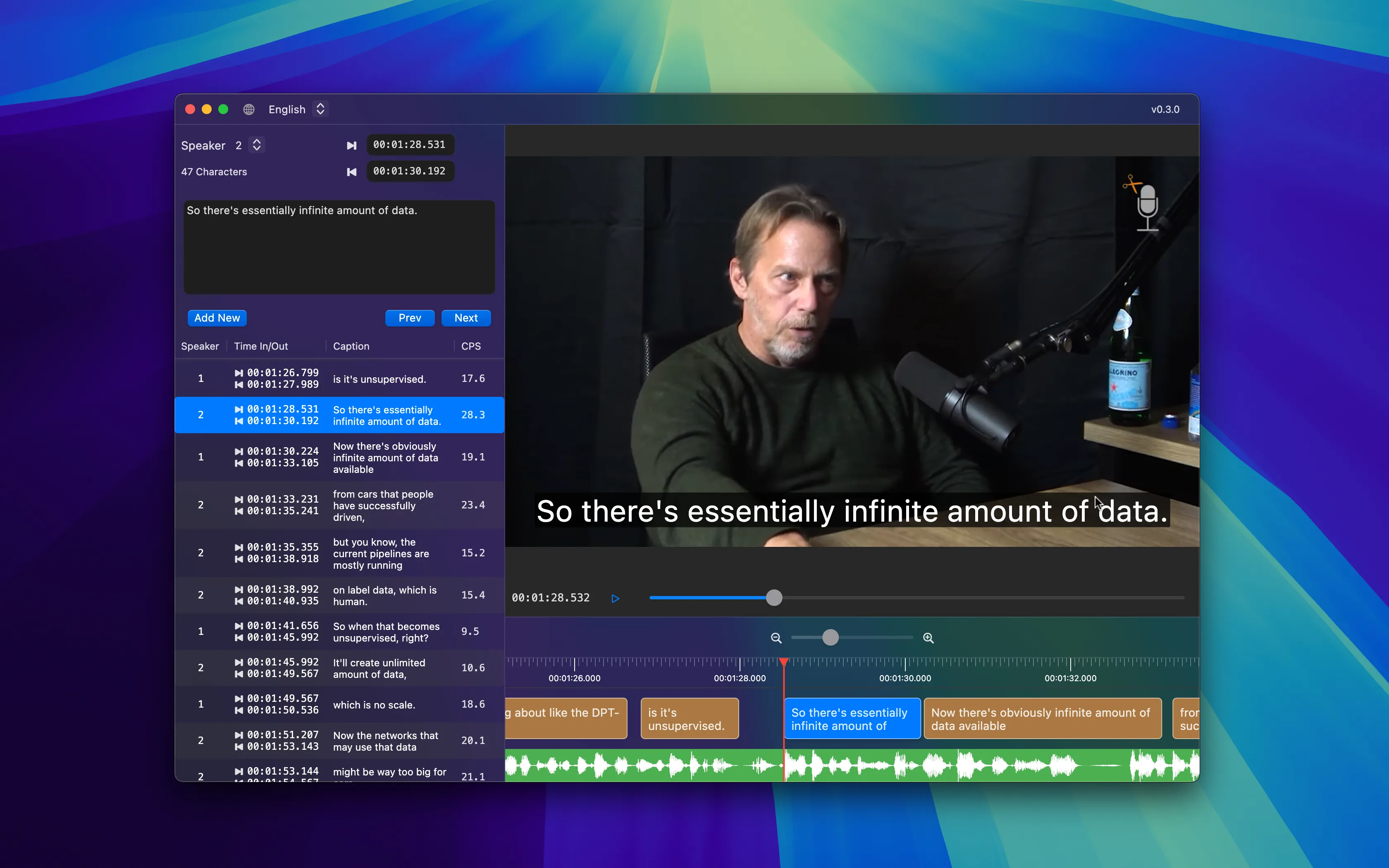Click the Add New button
The height and width of the screenshot is (868, 1389).
pos(217,317)
